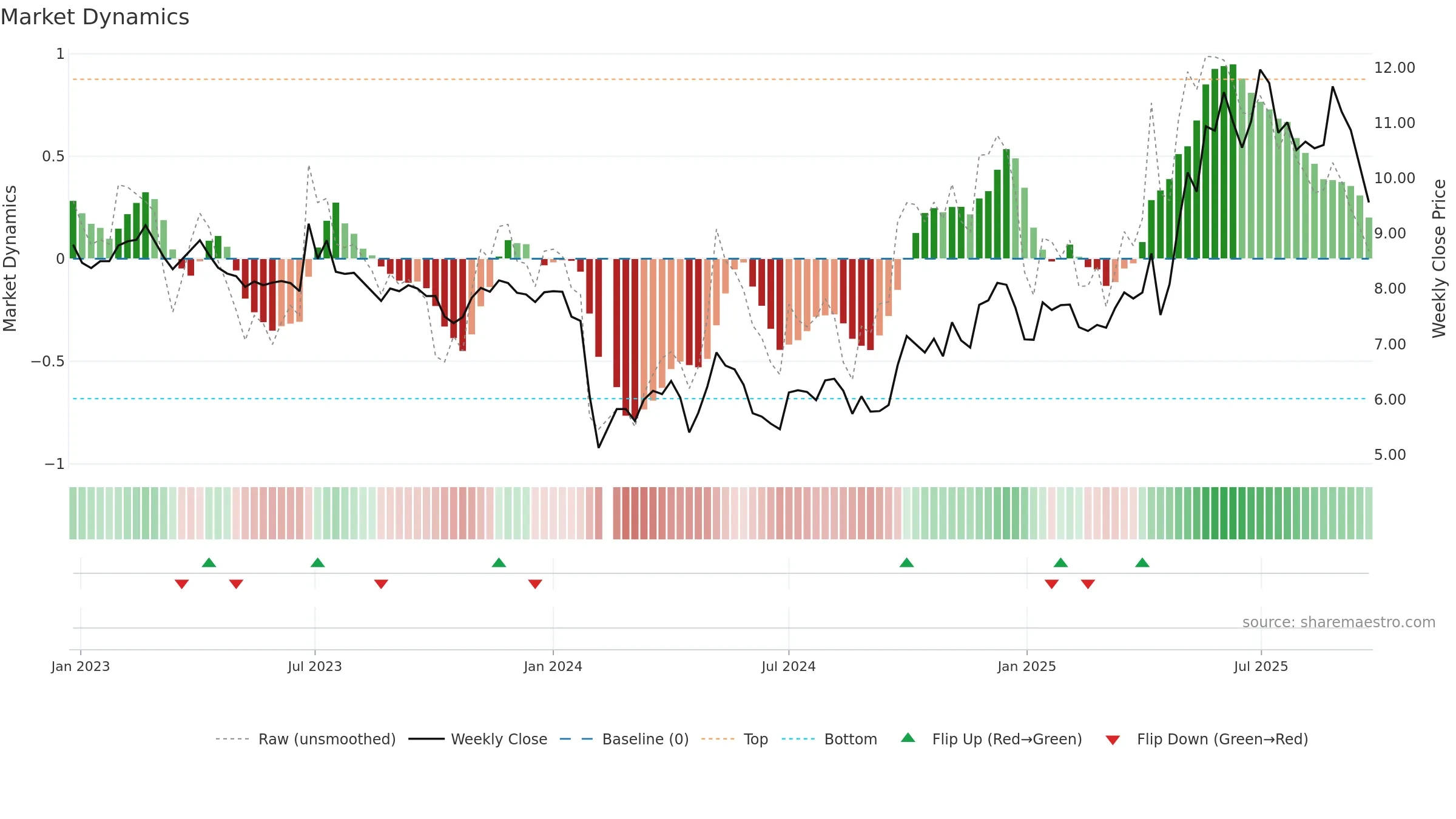Toggle the Flip Up (Red→Green) legend entry
Image resolution: width=1456 pixels, height=819 pixels.
[991, 739]
